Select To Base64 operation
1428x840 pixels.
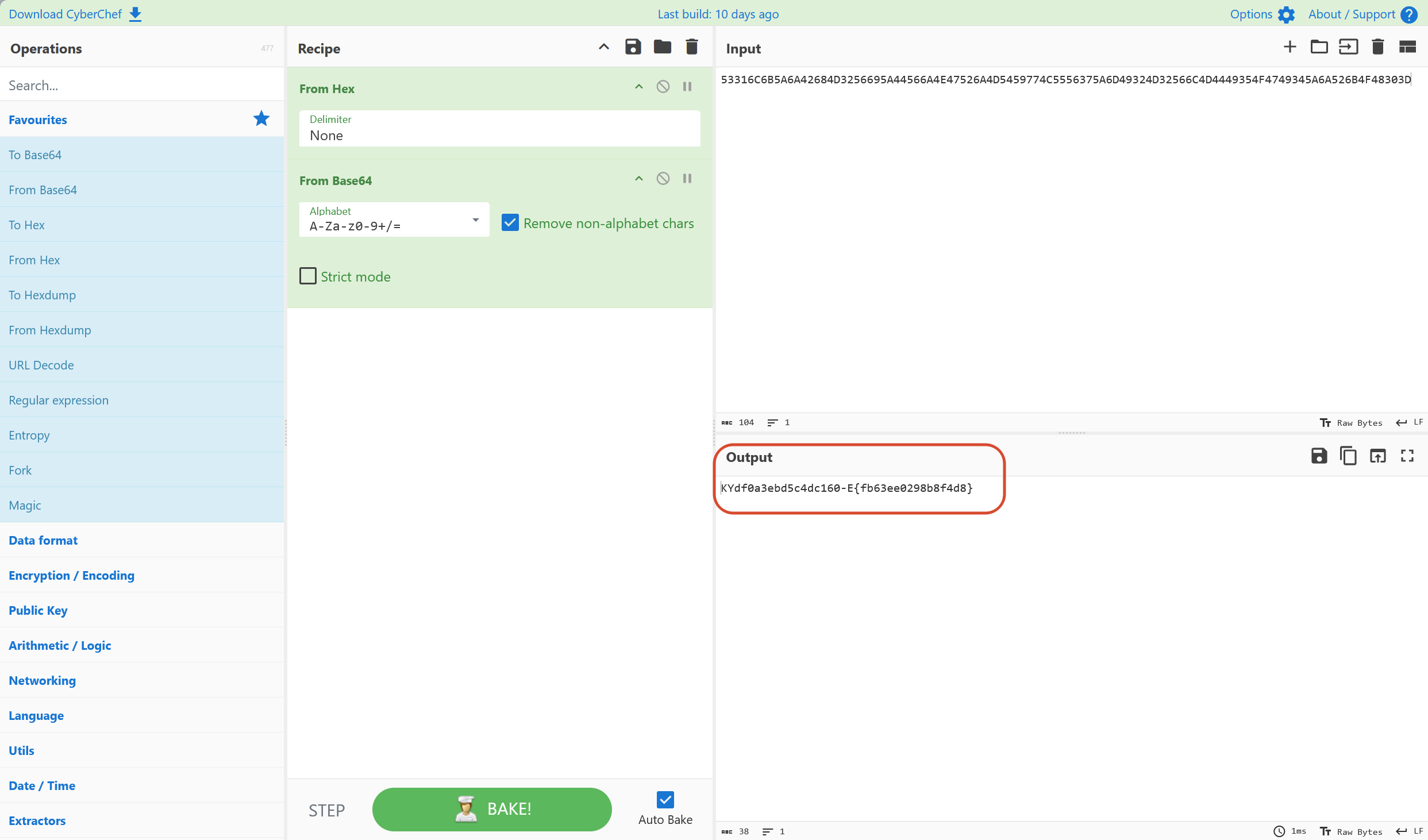pyautogui.click(x=142, y=155)
